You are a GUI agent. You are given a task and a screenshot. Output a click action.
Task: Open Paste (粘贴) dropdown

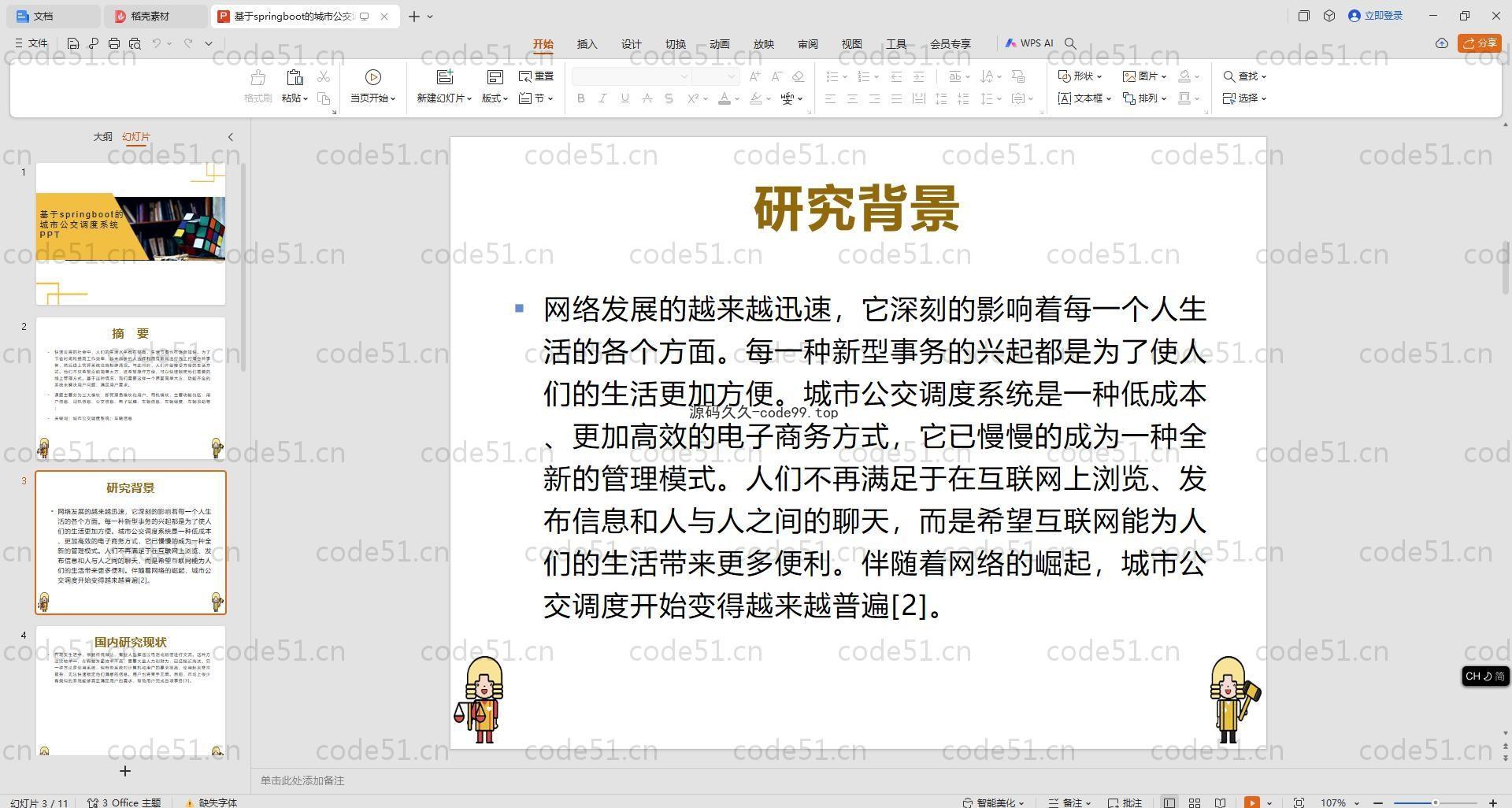point(295,98)
